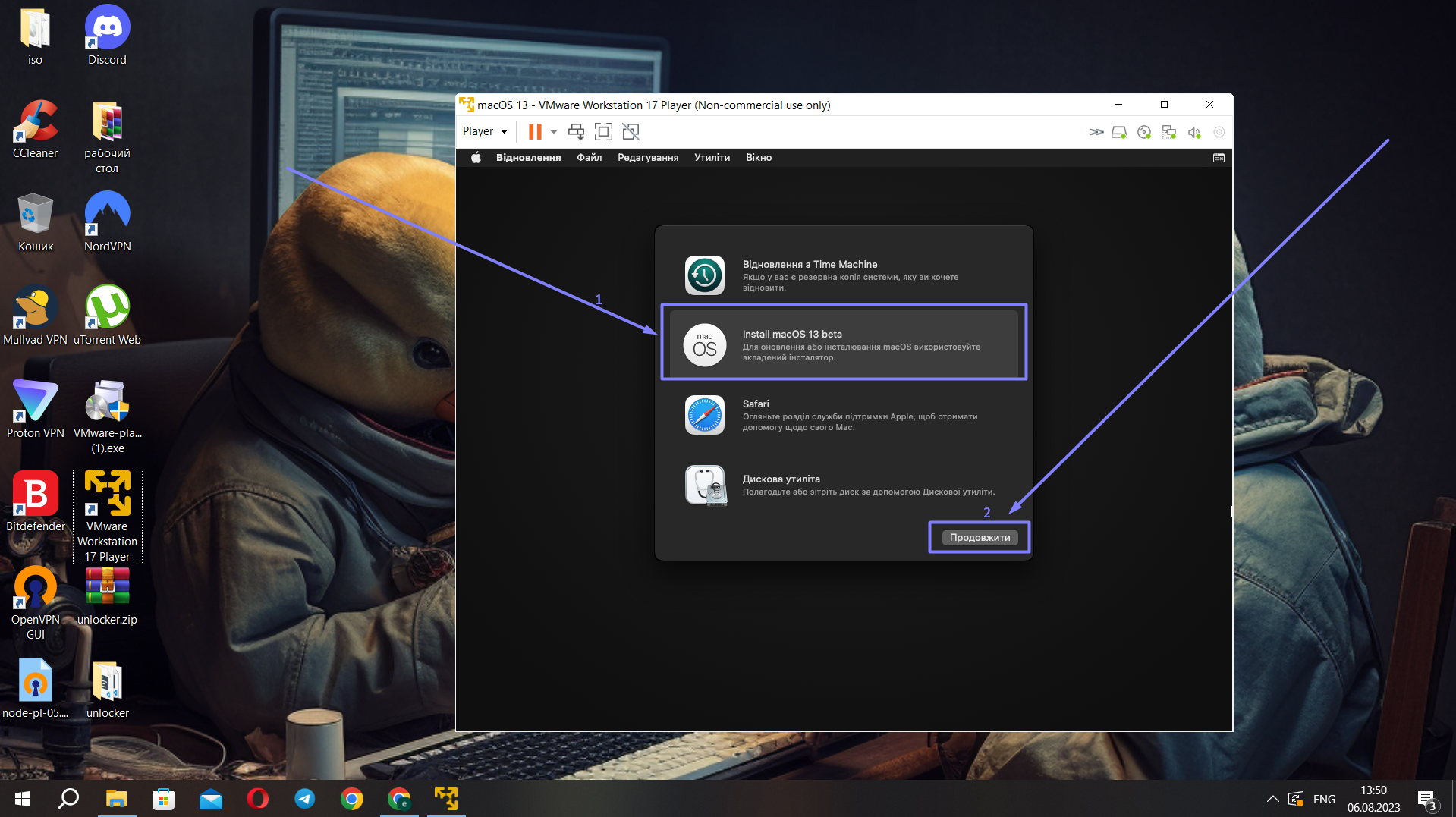This screenshot has width=1456, height=817.
Task: Select the VMware-player installer exe
Action: 107,416
